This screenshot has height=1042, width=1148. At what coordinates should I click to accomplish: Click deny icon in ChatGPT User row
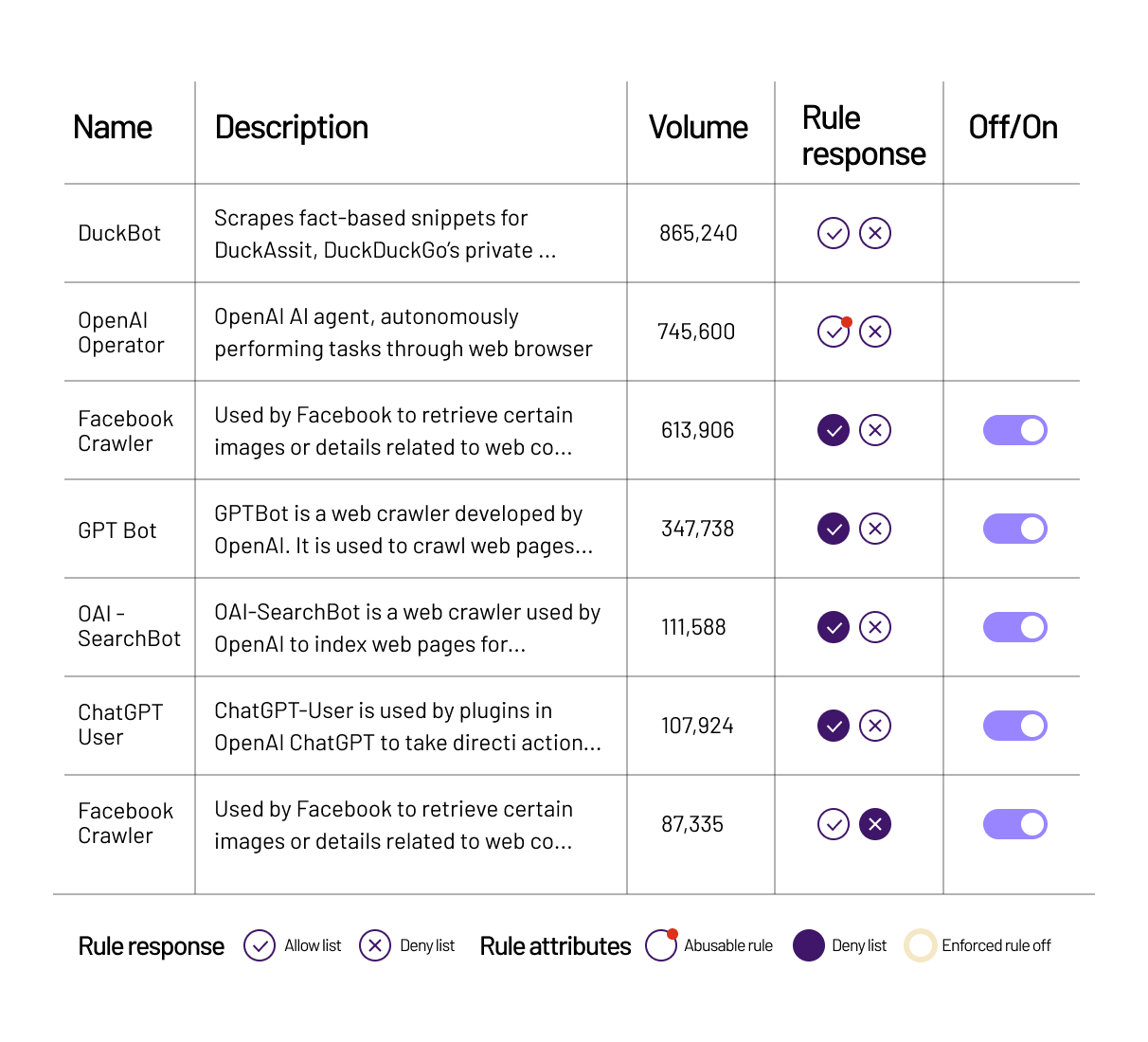(x=875, y=726)
